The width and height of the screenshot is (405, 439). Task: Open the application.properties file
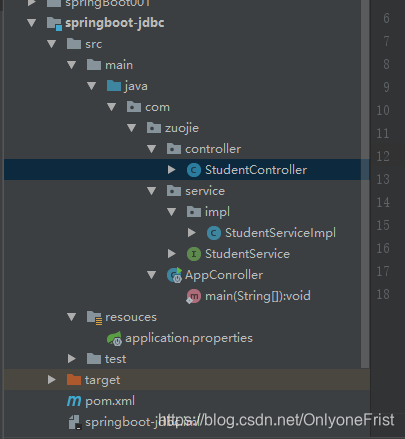tap(189, 338)
